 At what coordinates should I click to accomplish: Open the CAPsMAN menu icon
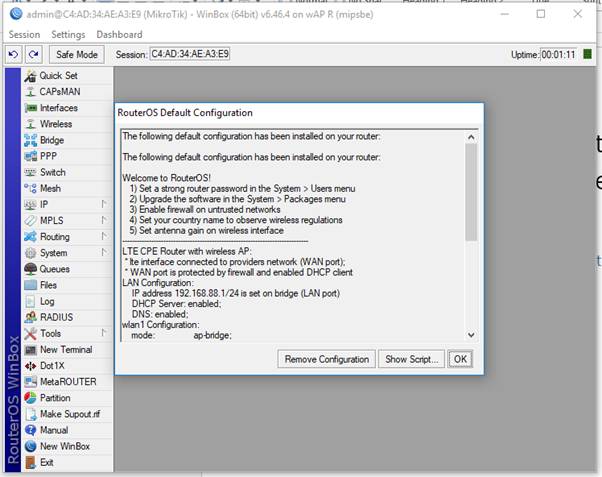[x=30, y=92]
